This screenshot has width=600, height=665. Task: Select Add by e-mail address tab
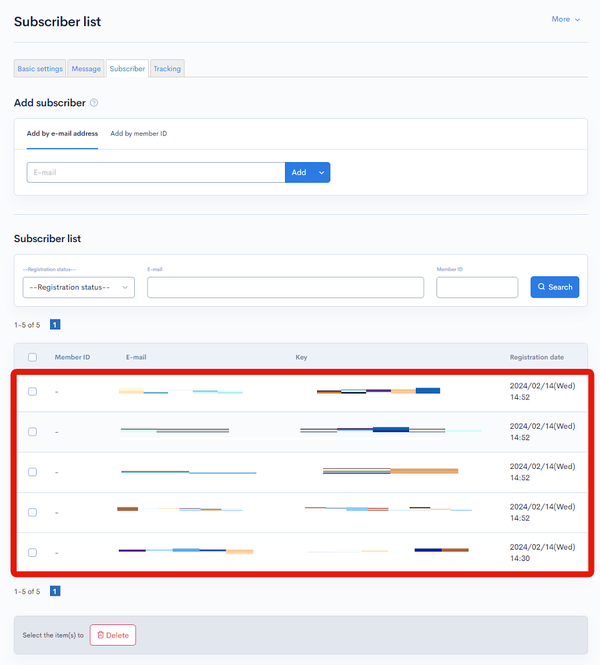click(x=62, y=134)
